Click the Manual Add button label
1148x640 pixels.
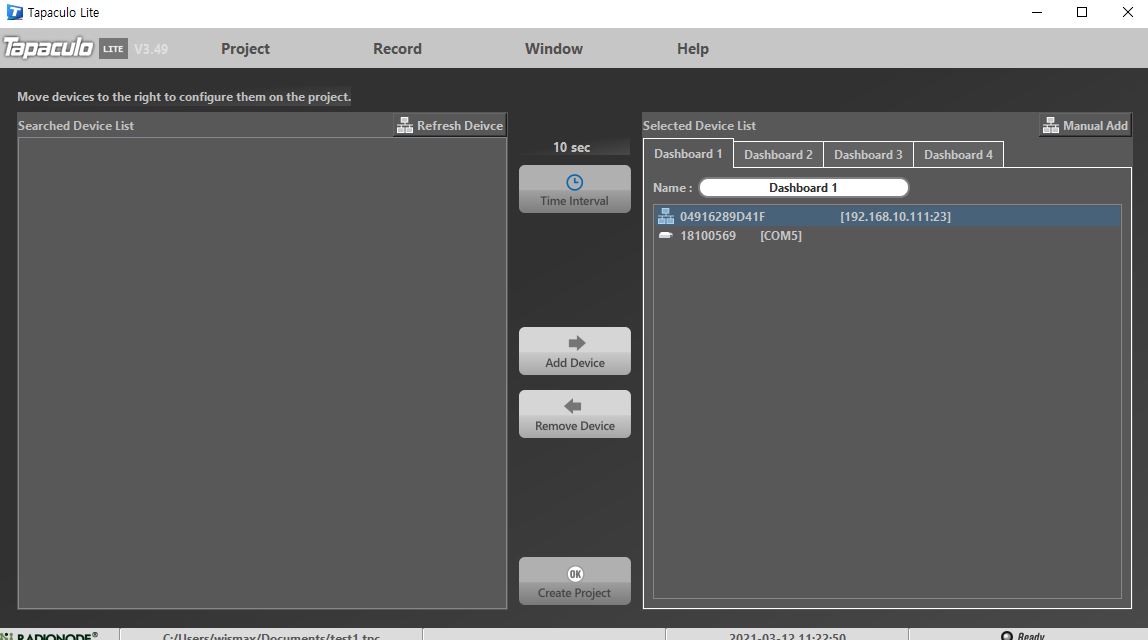(x=1095, y=126)
